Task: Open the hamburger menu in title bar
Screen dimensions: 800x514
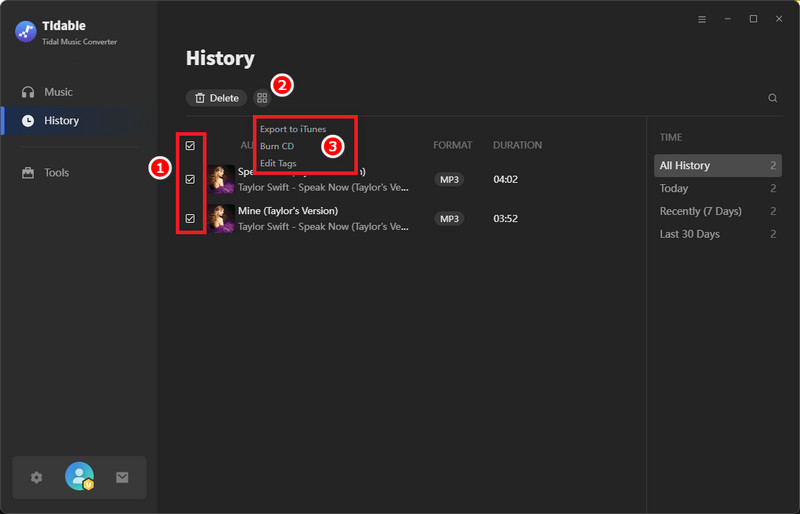Action: click(701, 19)
